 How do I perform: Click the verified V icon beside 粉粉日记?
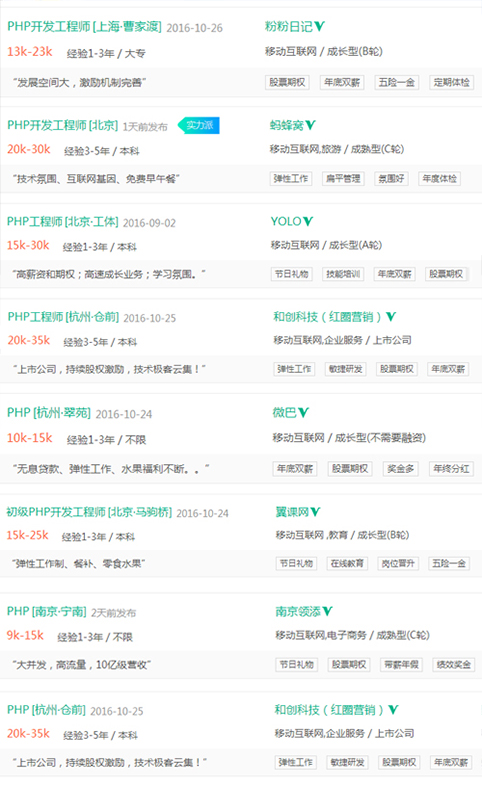pos(320,26)
